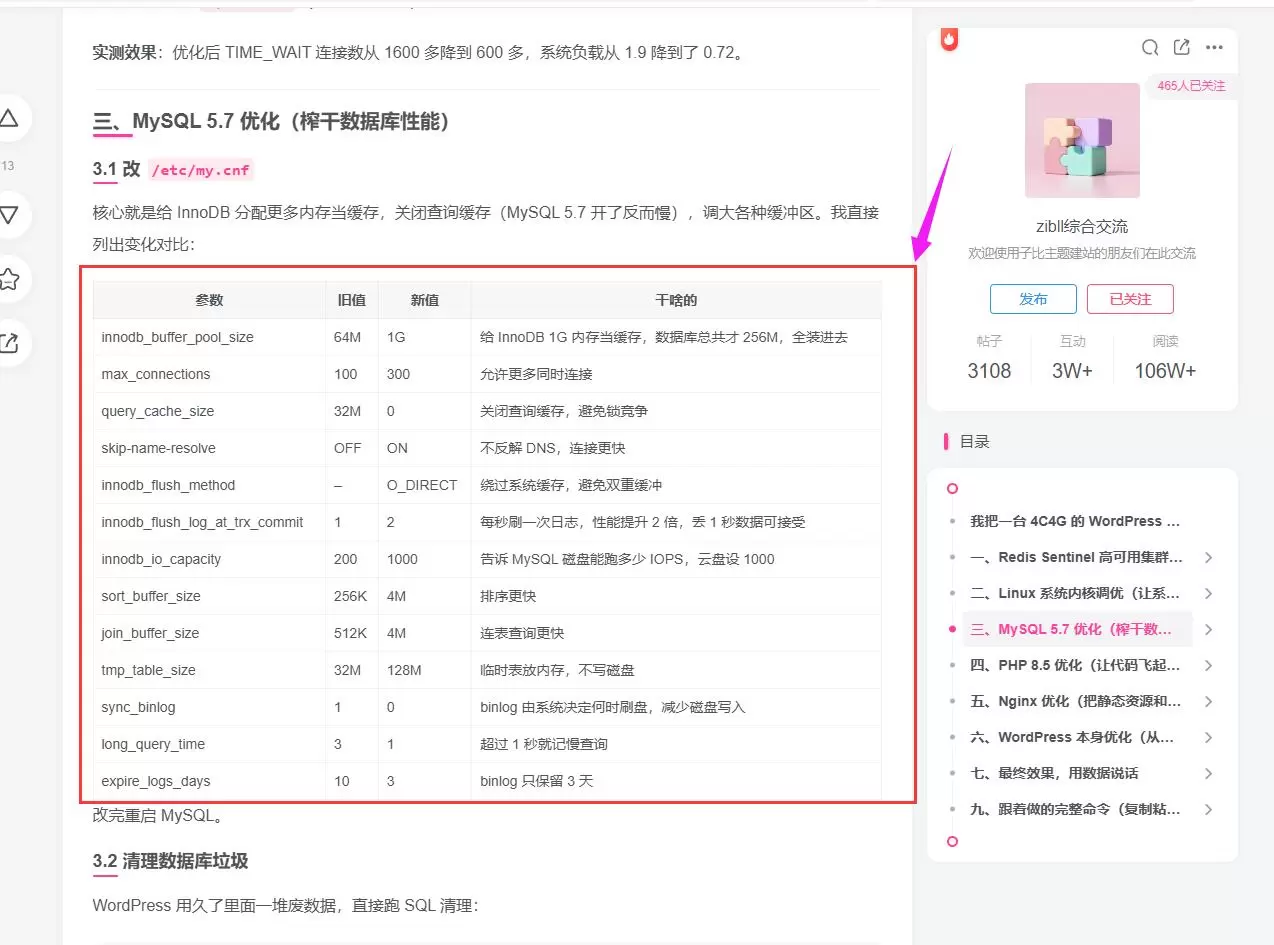
Task: Click the join_buffer_size cell
Action: (209, 633)
